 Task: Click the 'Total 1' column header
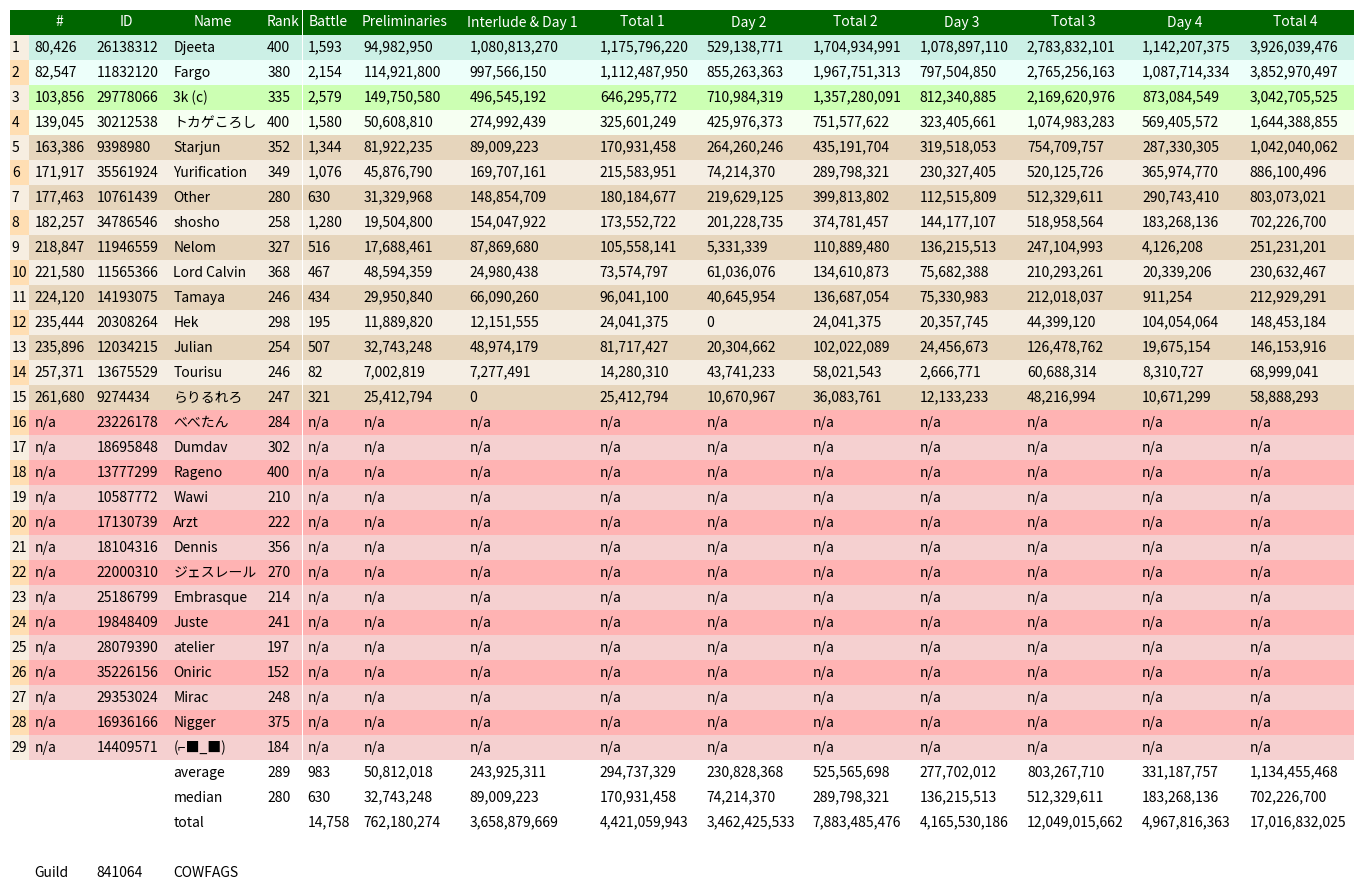tap(642, 21)
